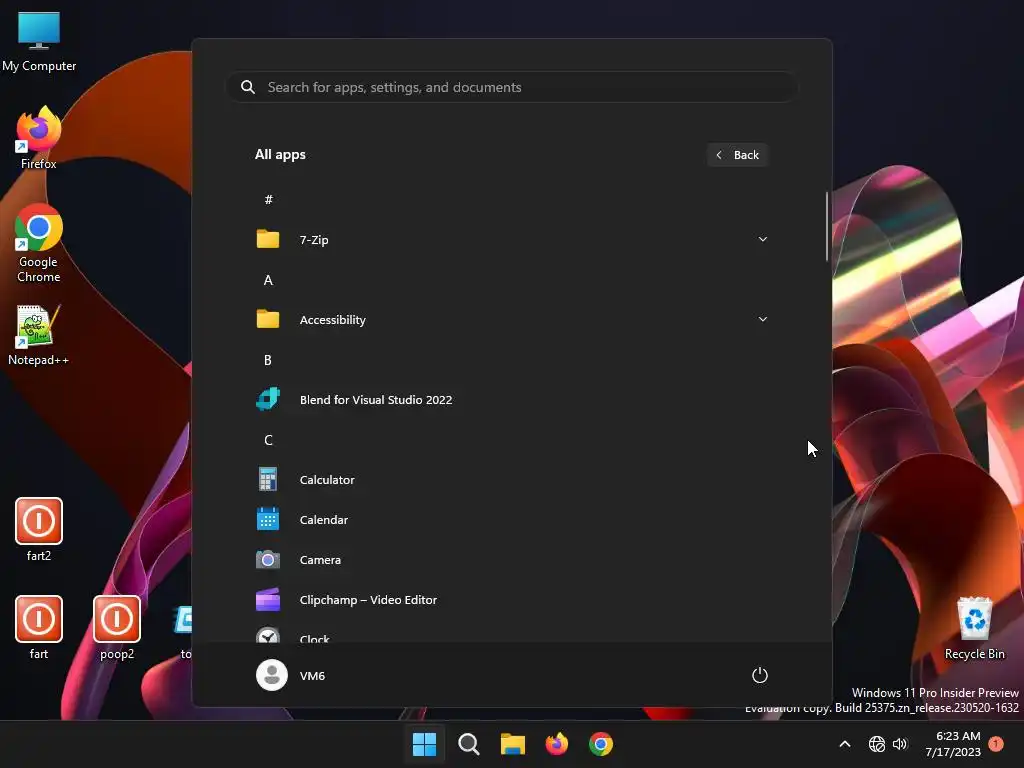
Task: Open the Calendar app icon
Action: (x=268, y=519)
